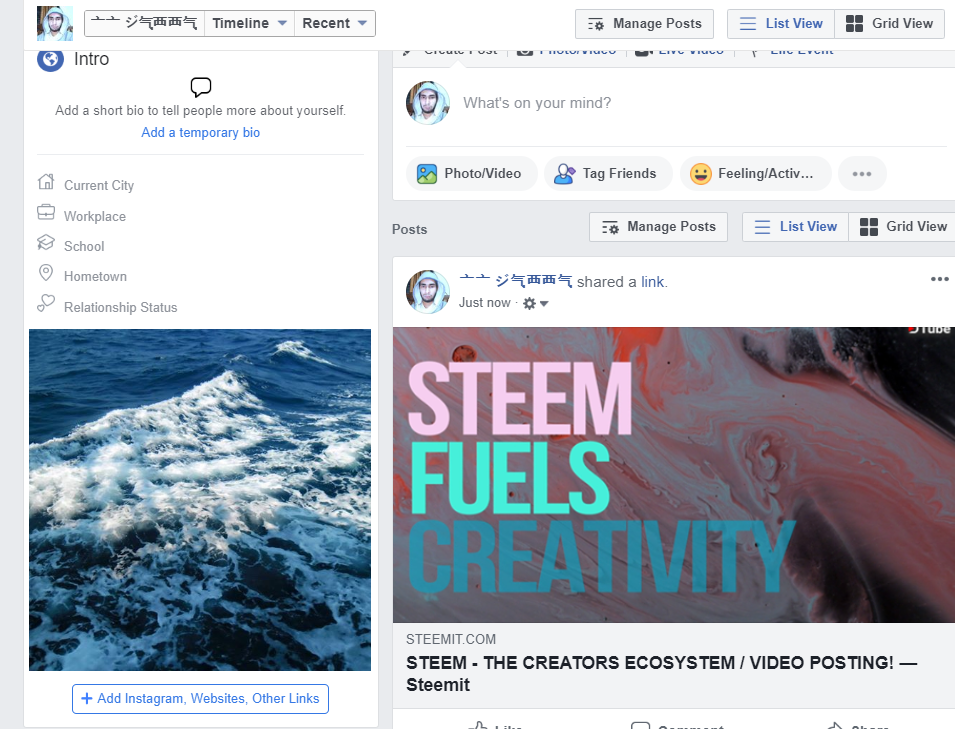This screenshot has width=955, height=729.
Task: Click the Current City house icon
Action: point(46,181)
